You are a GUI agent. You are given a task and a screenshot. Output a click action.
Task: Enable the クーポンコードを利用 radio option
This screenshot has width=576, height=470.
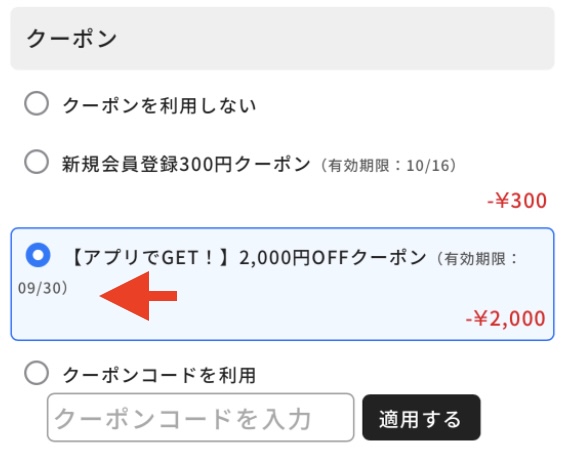tap(36, 373)
